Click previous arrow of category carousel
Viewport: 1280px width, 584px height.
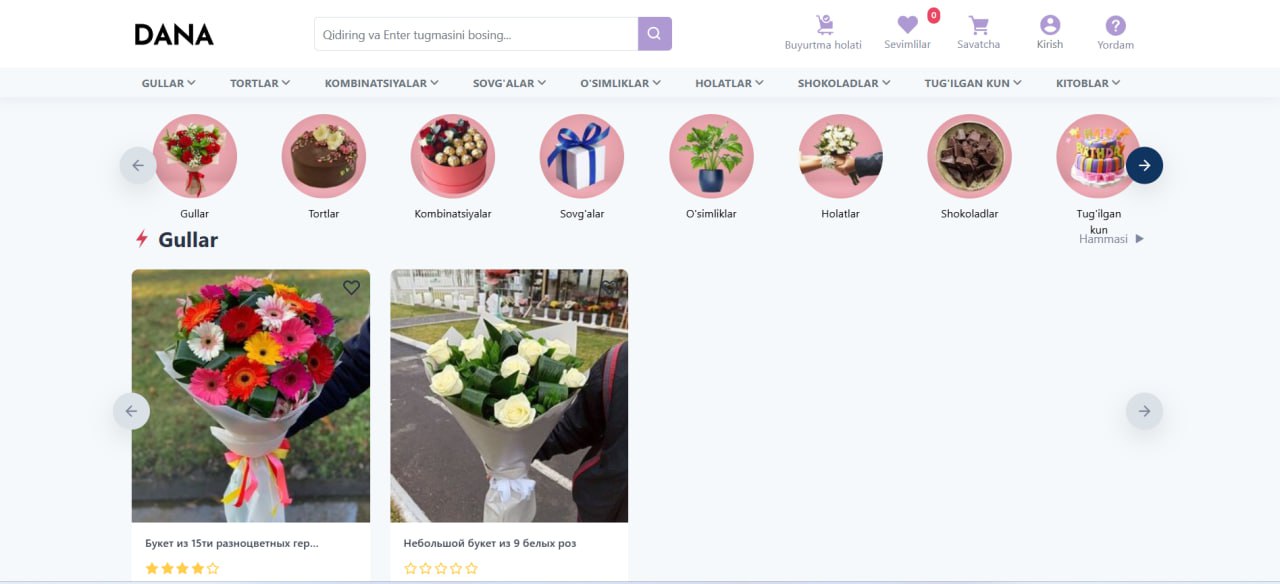(x=138, y=165)
